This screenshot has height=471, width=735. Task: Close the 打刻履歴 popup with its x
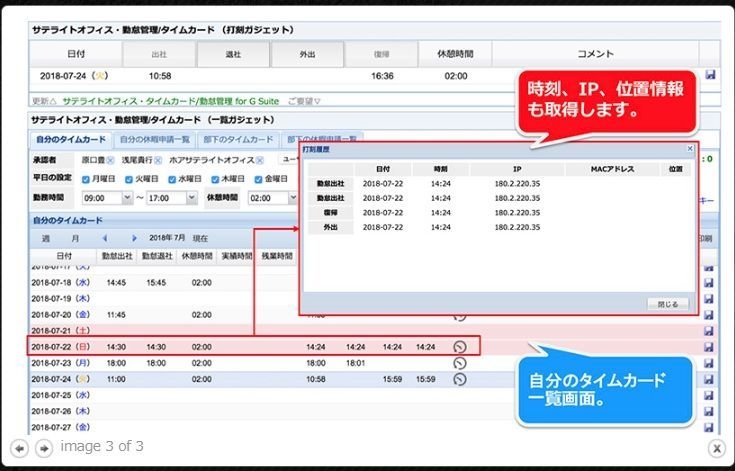(690, 149)
